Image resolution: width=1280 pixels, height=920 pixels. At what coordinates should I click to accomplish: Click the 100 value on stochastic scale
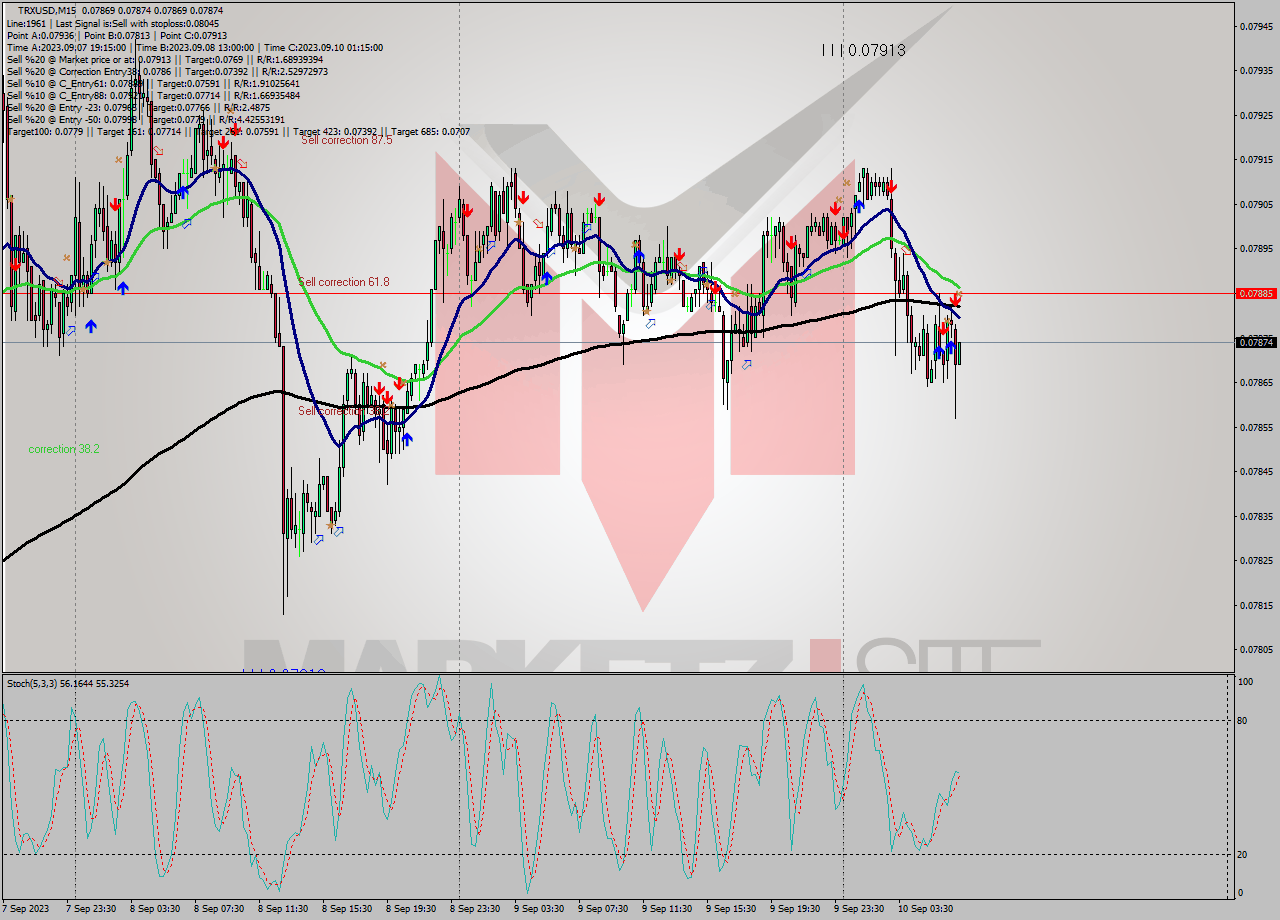1246,682
